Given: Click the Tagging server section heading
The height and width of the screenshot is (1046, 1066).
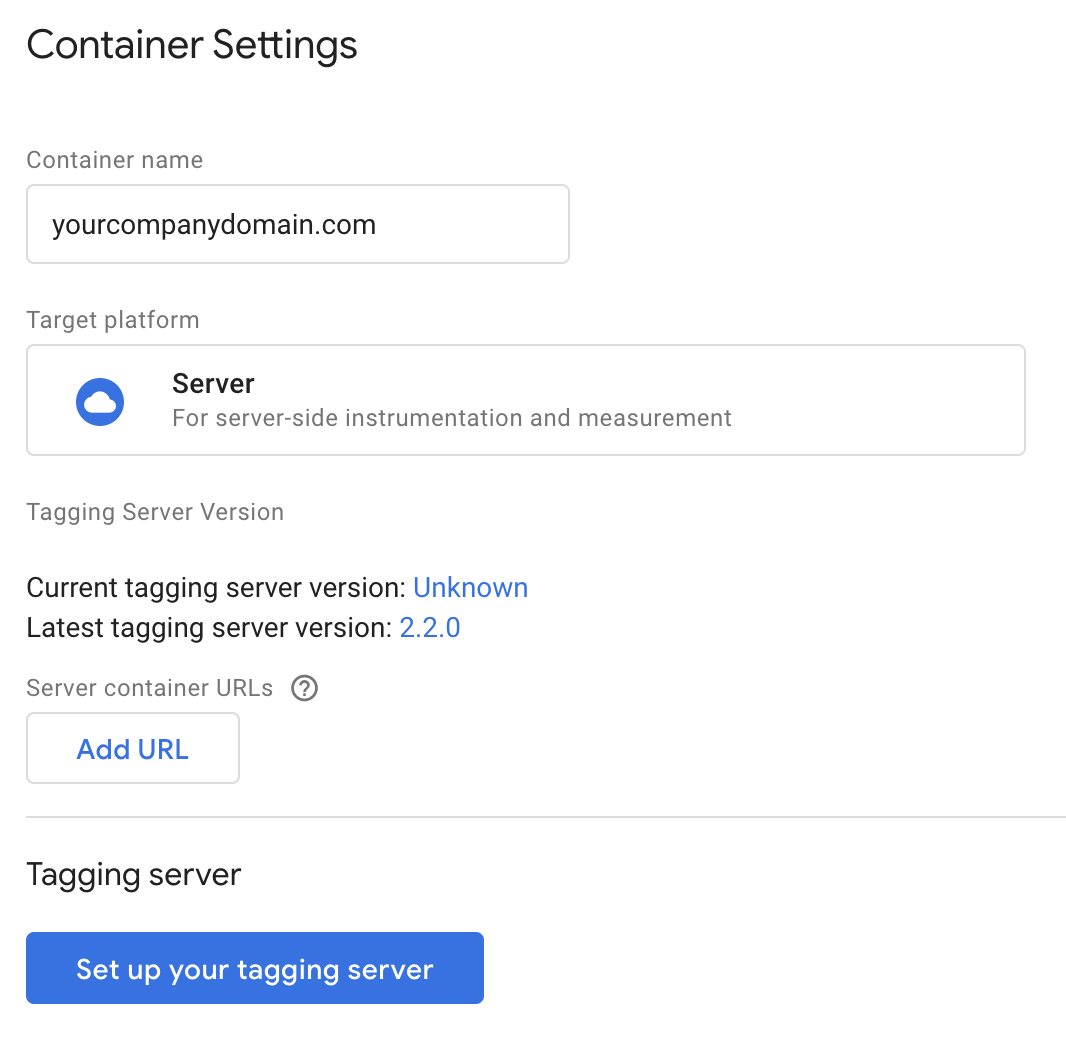Looking at the screenshot, I should pos(134,875).
